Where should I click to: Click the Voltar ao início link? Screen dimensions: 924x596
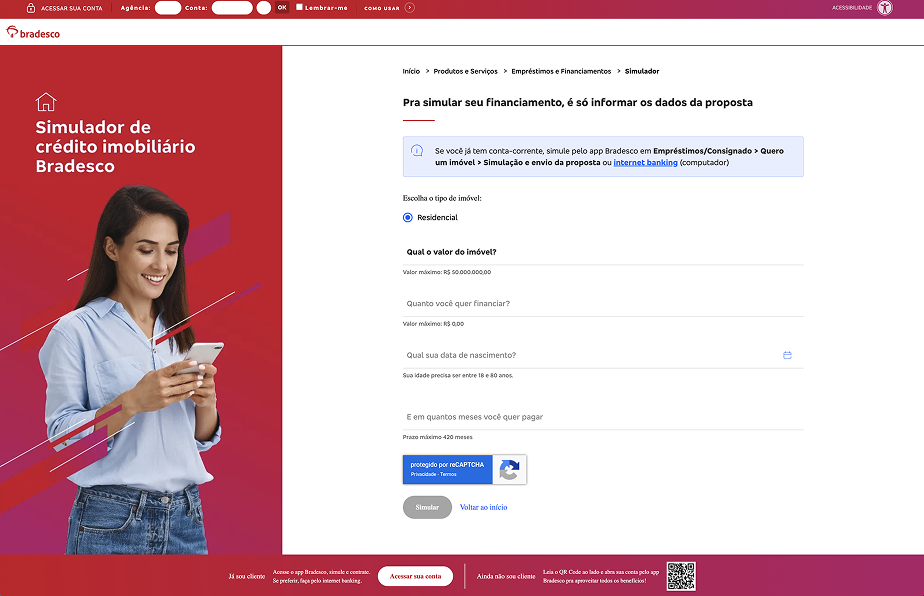pos(484,507)
